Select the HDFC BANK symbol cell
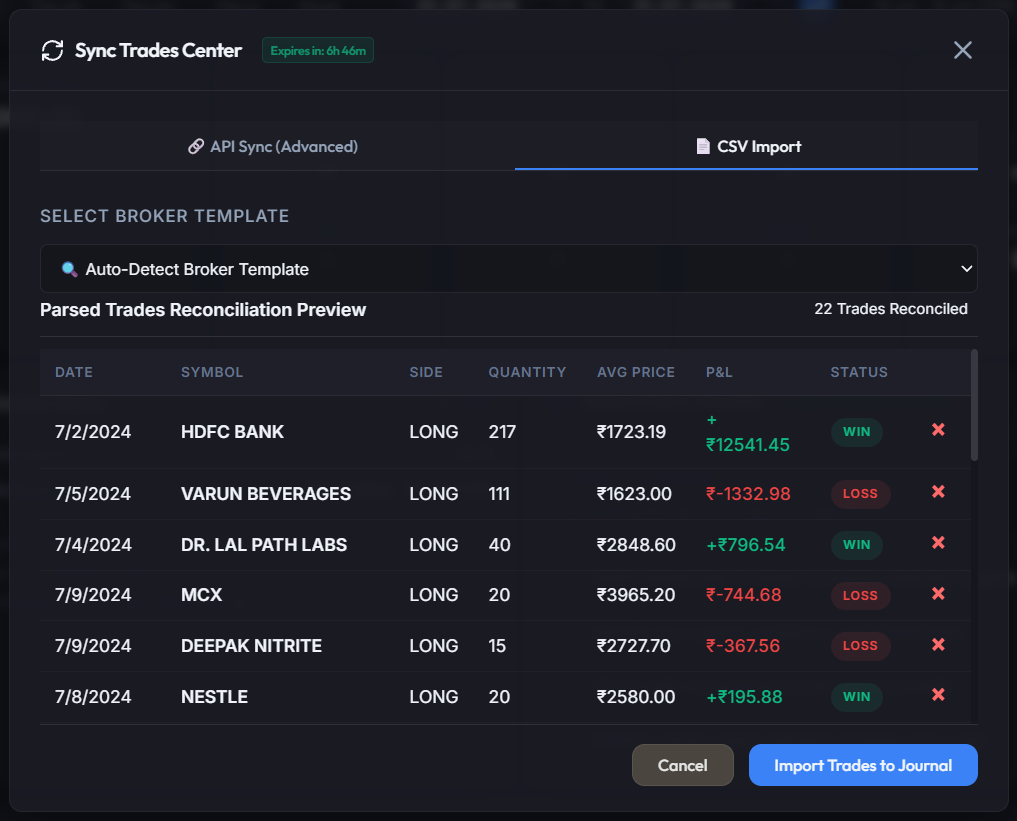The height and width of the screenshot is (821, 1017). pos(232,432)
